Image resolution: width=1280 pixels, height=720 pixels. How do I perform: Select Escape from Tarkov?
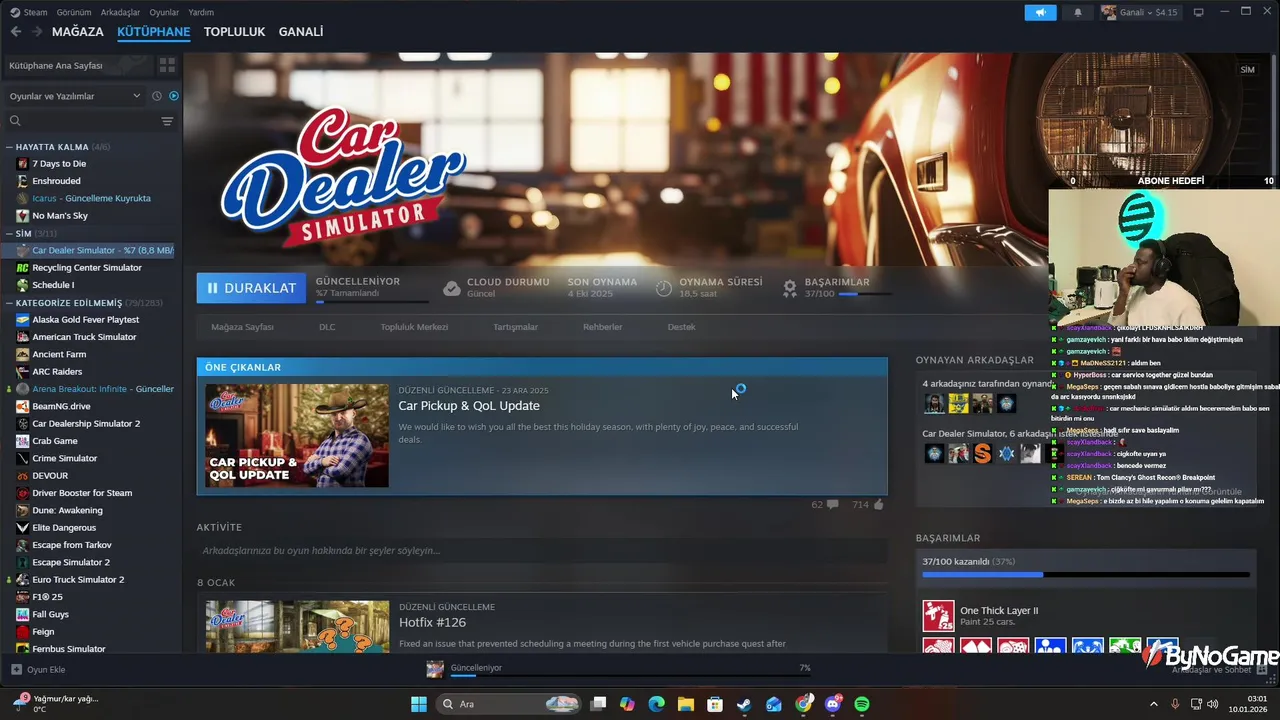[x=72, y=545]
